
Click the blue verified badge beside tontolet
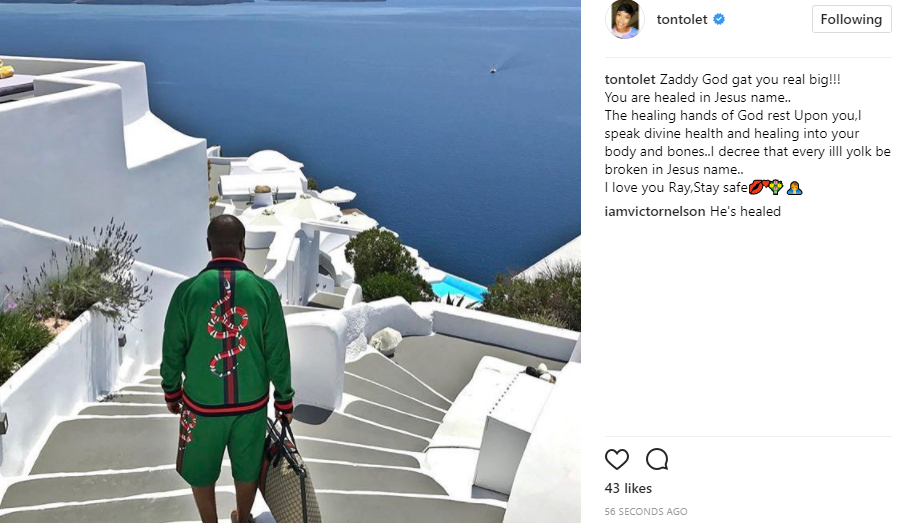719,19
